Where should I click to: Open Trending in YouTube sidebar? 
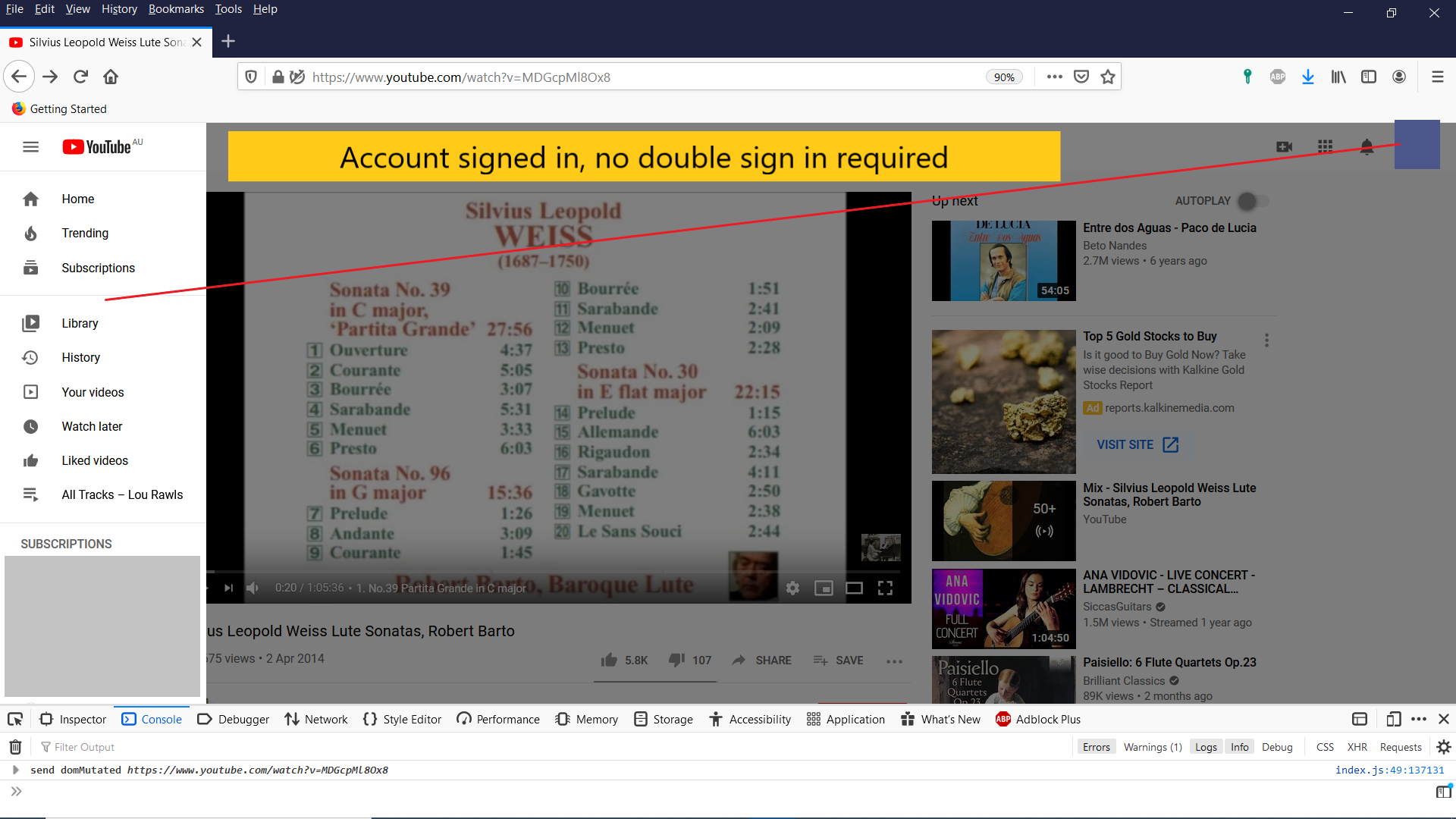click(x=85, y=233)
